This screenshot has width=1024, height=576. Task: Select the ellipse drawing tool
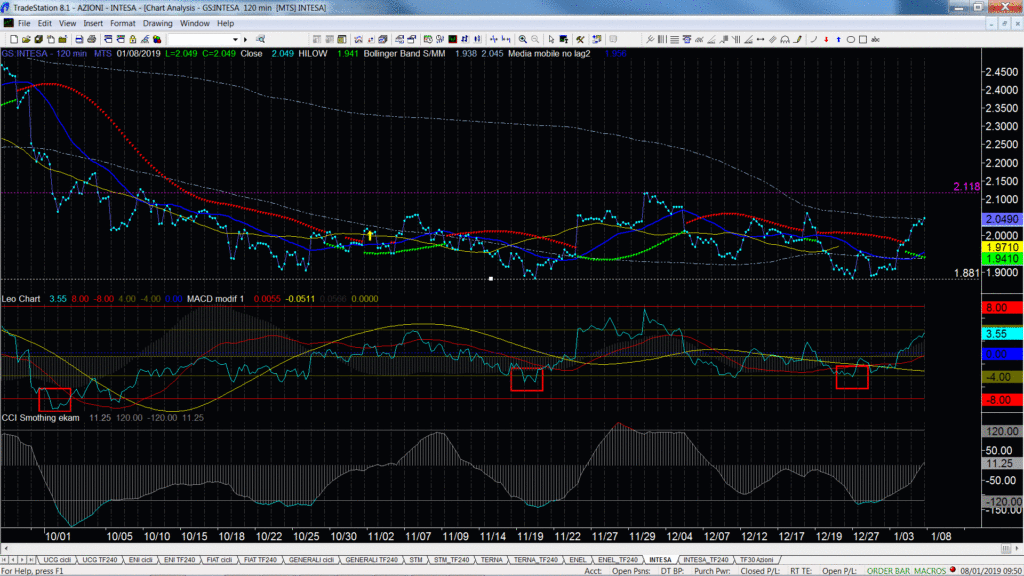tap(850, 39)
